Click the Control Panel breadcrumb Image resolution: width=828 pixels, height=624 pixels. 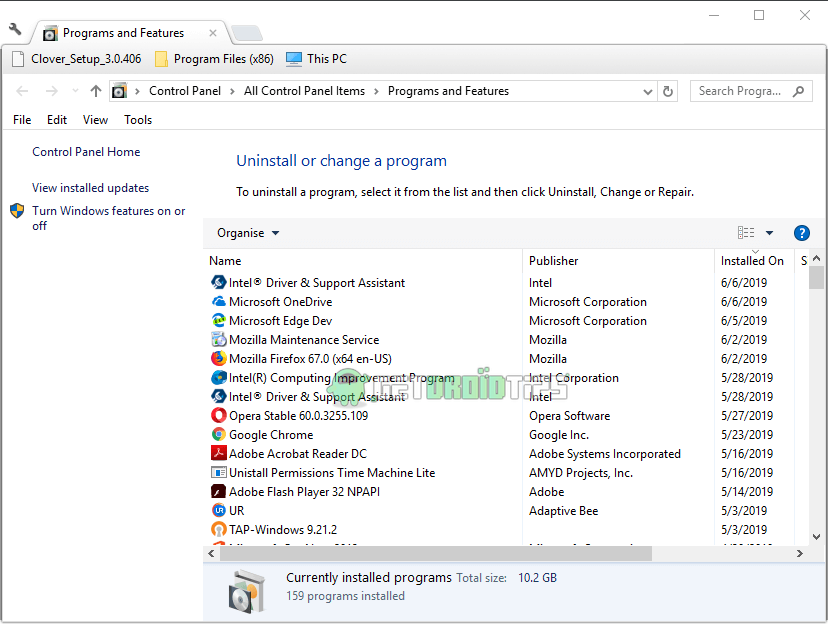tap(185, 91)
